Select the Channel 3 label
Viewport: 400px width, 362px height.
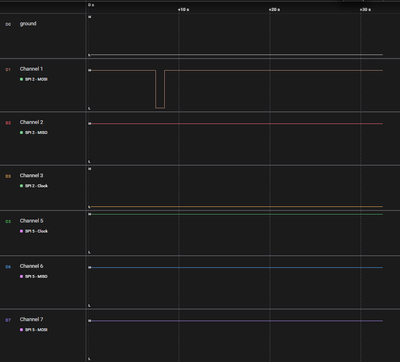[31, 175]
